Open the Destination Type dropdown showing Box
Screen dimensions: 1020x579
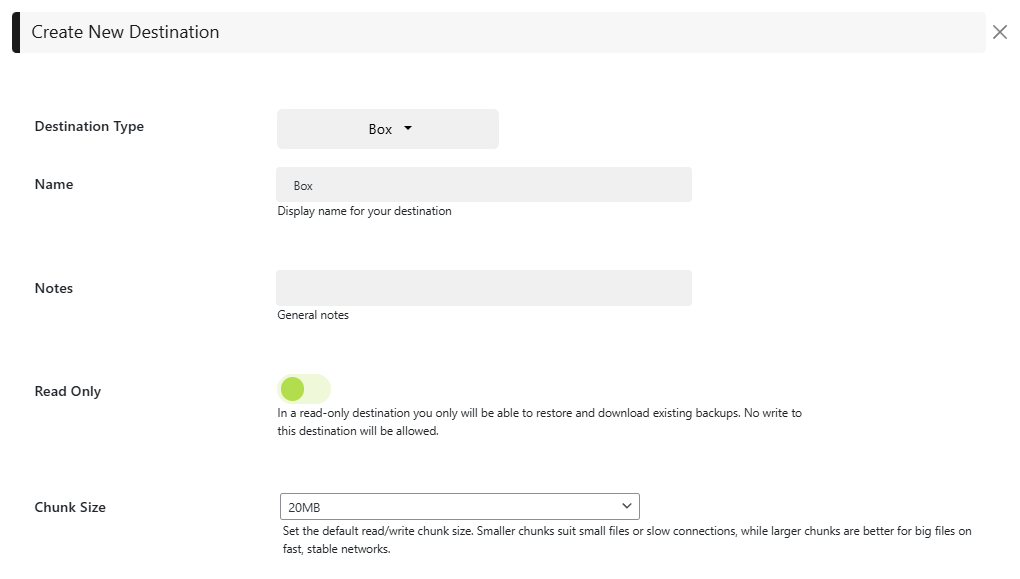click(387, 129)
